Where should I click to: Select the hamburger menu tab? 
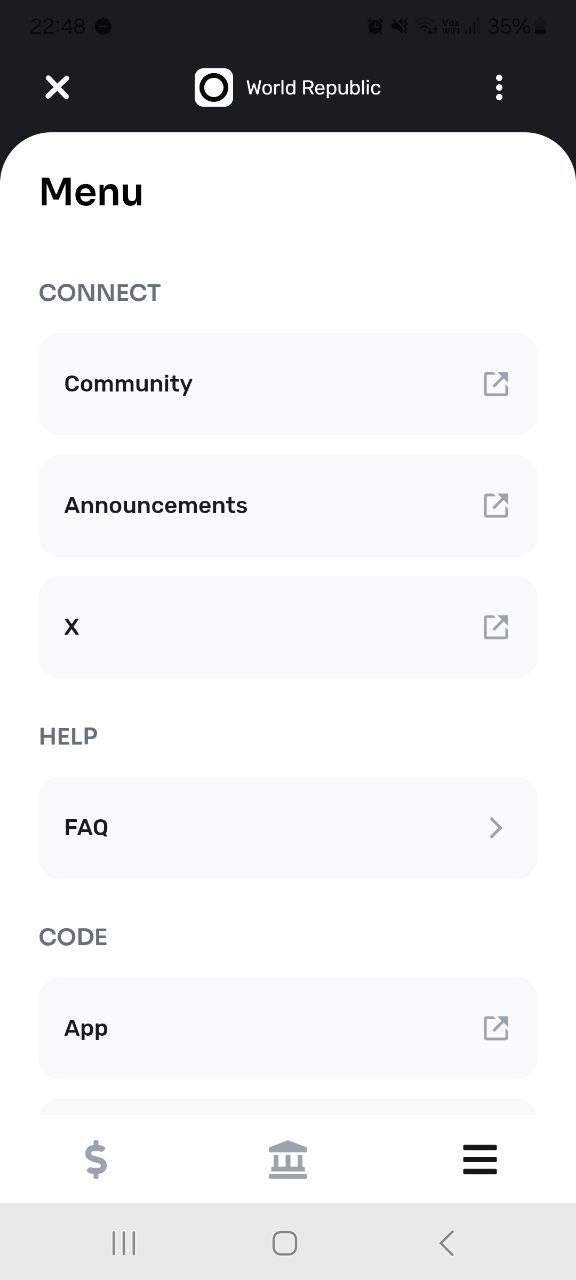click(x=480, y=1160)
